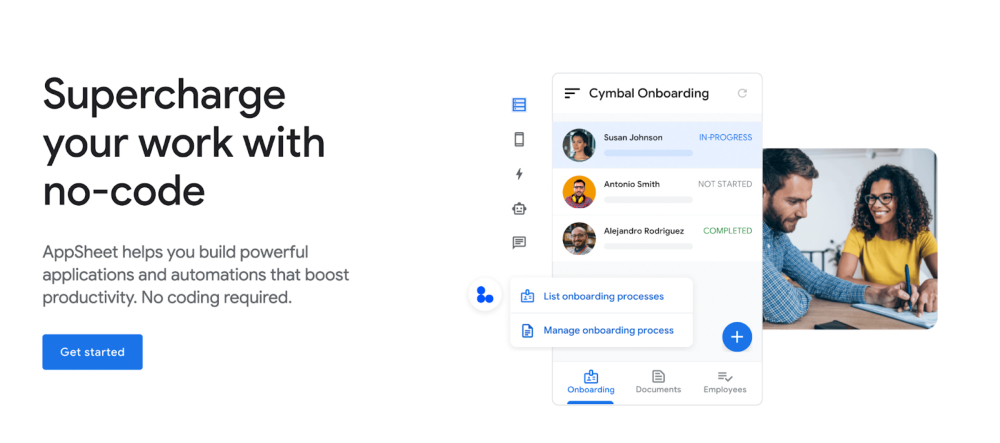Click the NOT STARTED status label
Viewport: 1000px width, 443px height.
[724, 184]
